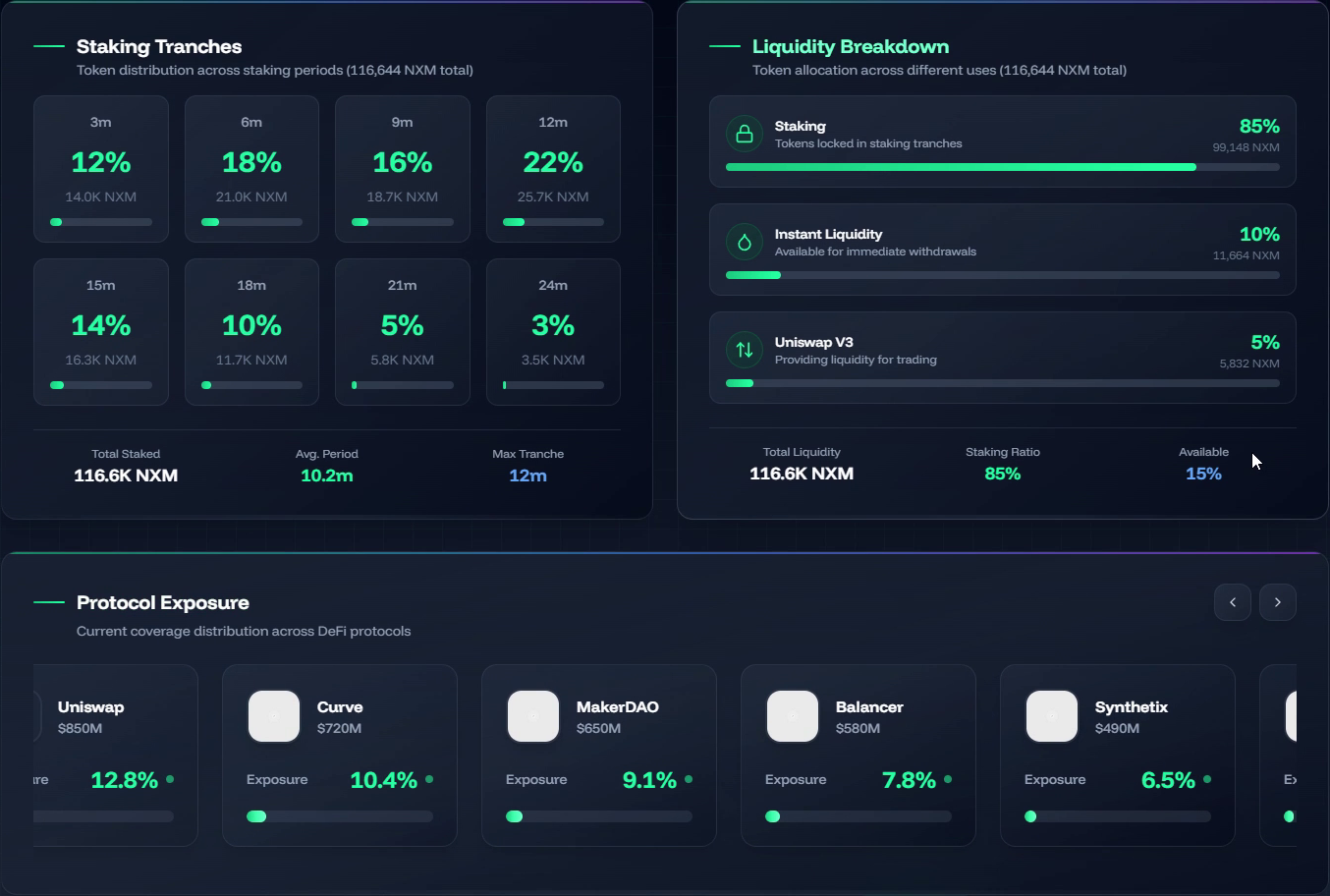This screenshot has height=896, width=1330.
Task: Click the Protocol Exposure heading
Action: [x=163, y=602]
